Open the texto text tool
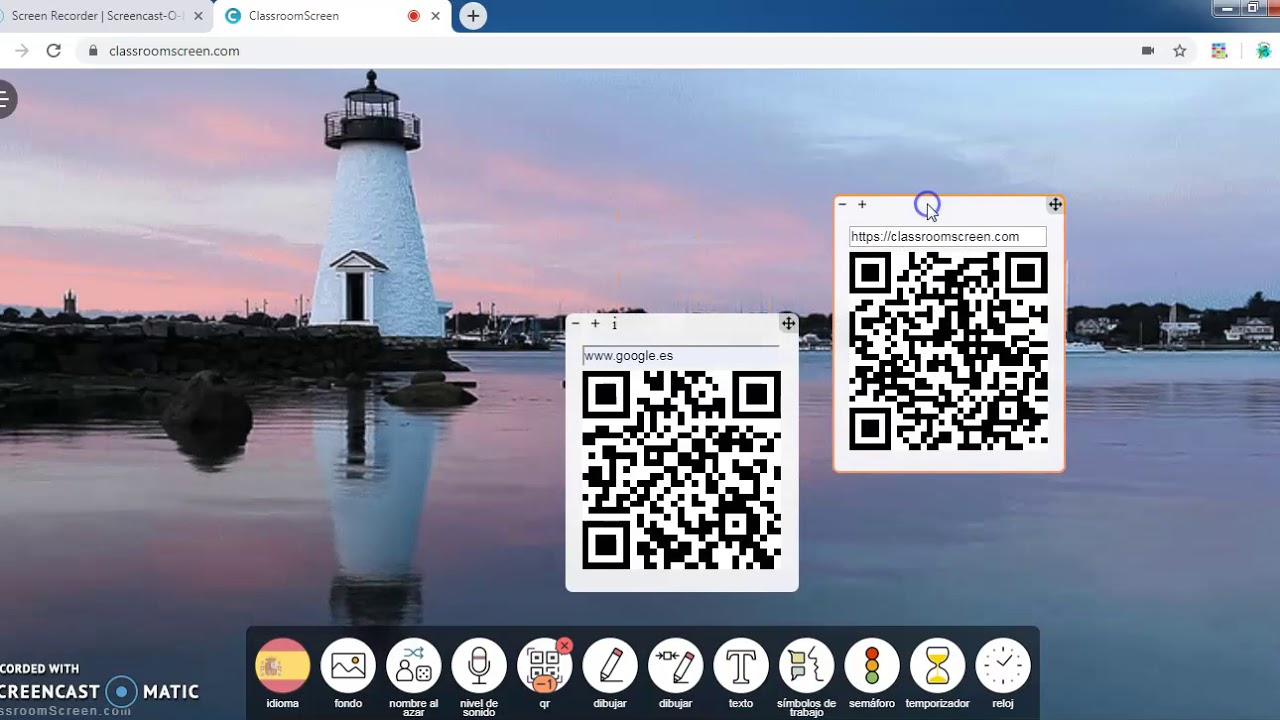The width and height of the screenshot is (1280, 720). coord(741,666)
